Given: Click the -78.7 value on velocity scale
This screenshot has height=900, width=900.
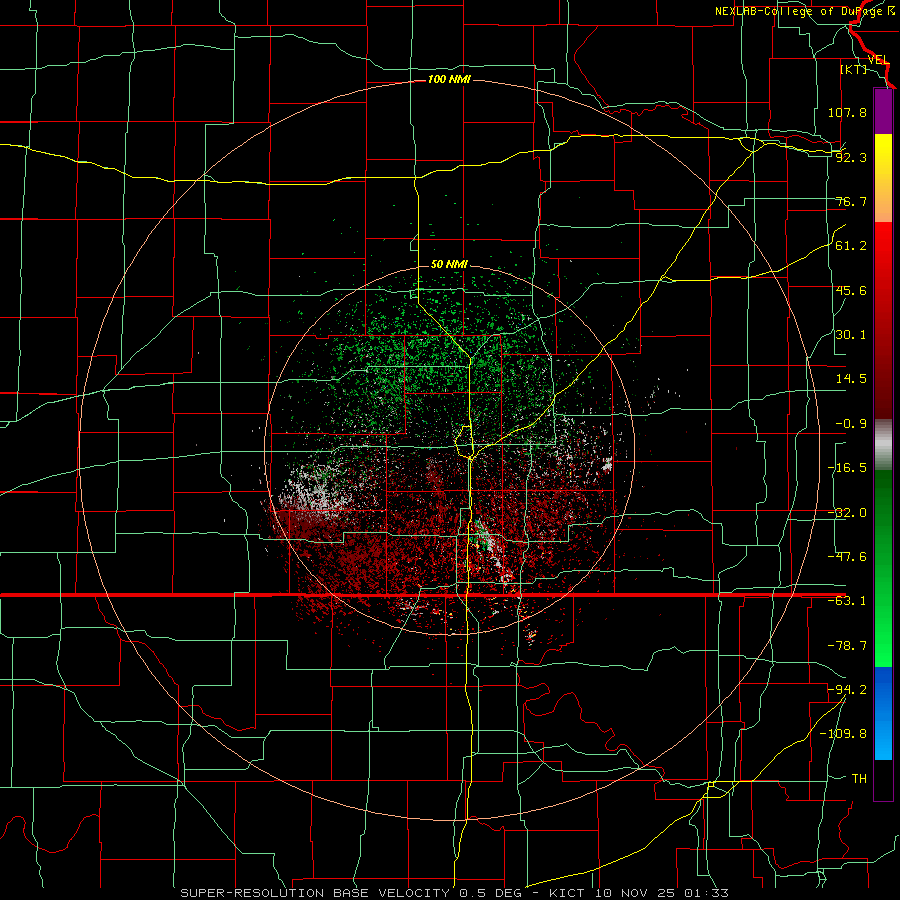Looking at the screenshot, I should 847,646.
